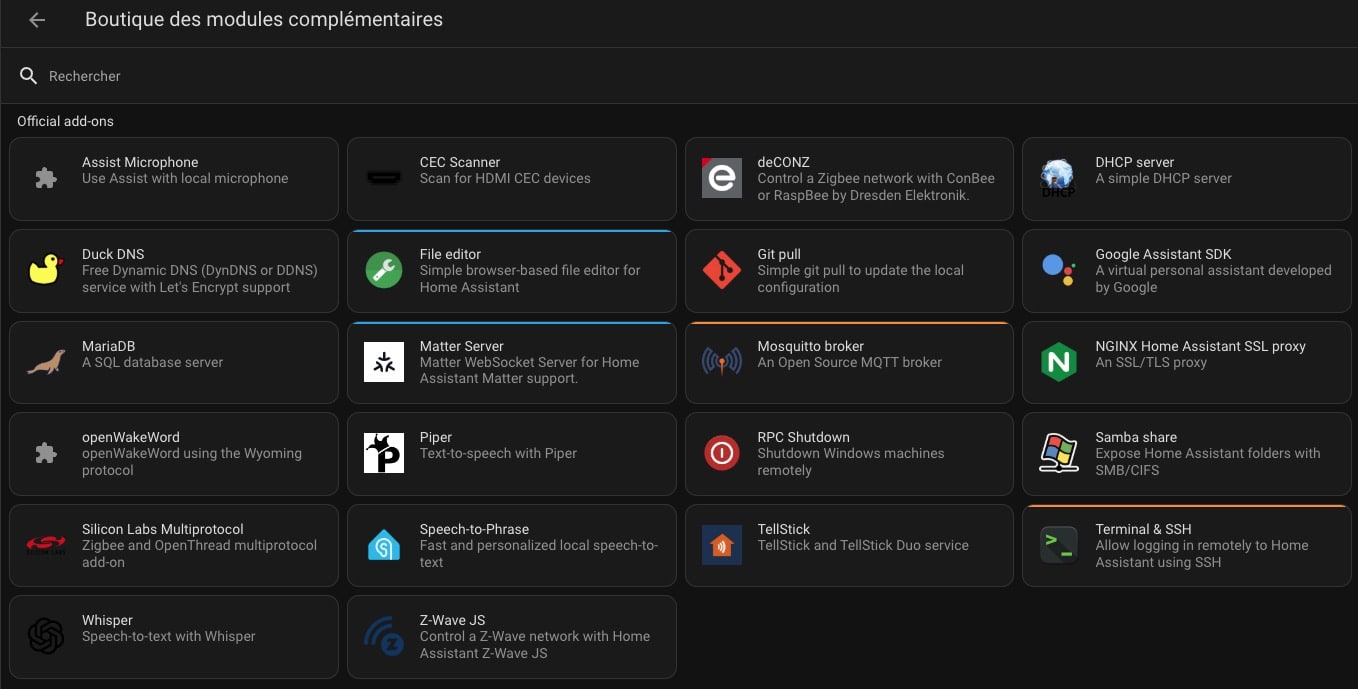Click the deCONZ logo icon
Viewport: 1358px width, 689px height.
click(722, 179)
